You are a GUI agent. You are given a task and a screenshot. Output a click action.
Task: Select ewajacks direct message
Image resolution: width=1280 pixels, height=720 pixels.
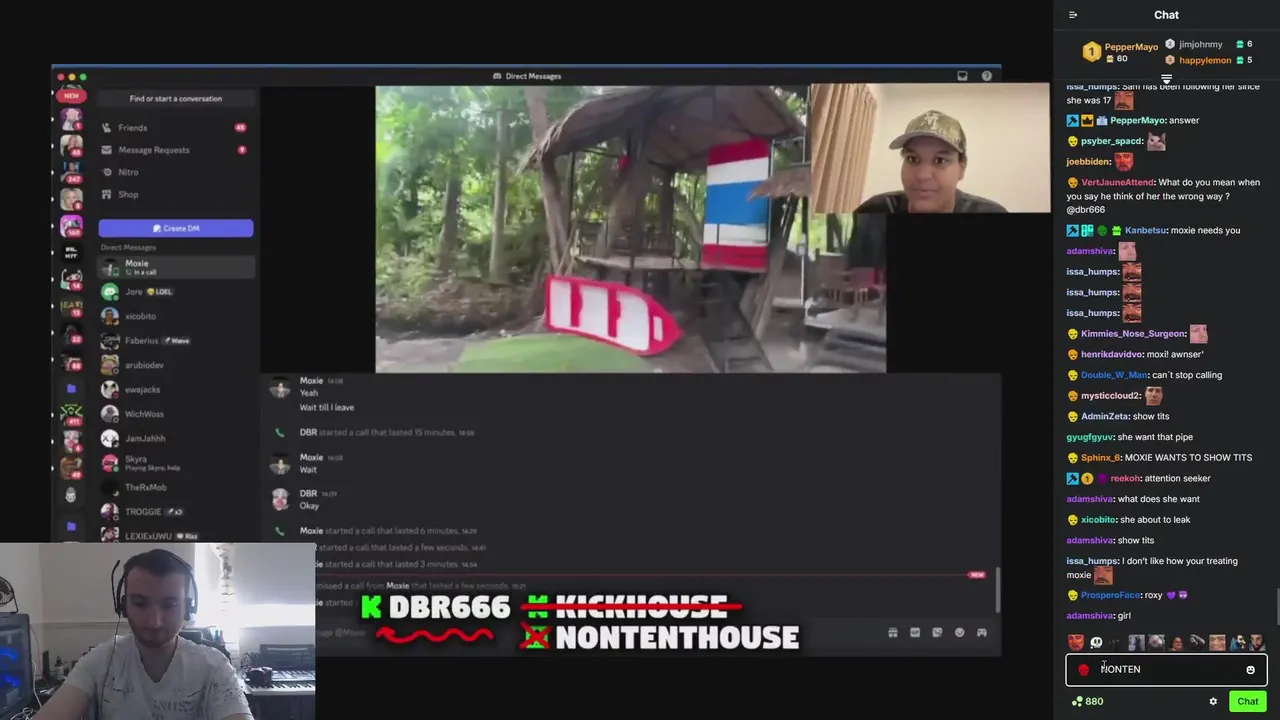(x=176, y=389)
